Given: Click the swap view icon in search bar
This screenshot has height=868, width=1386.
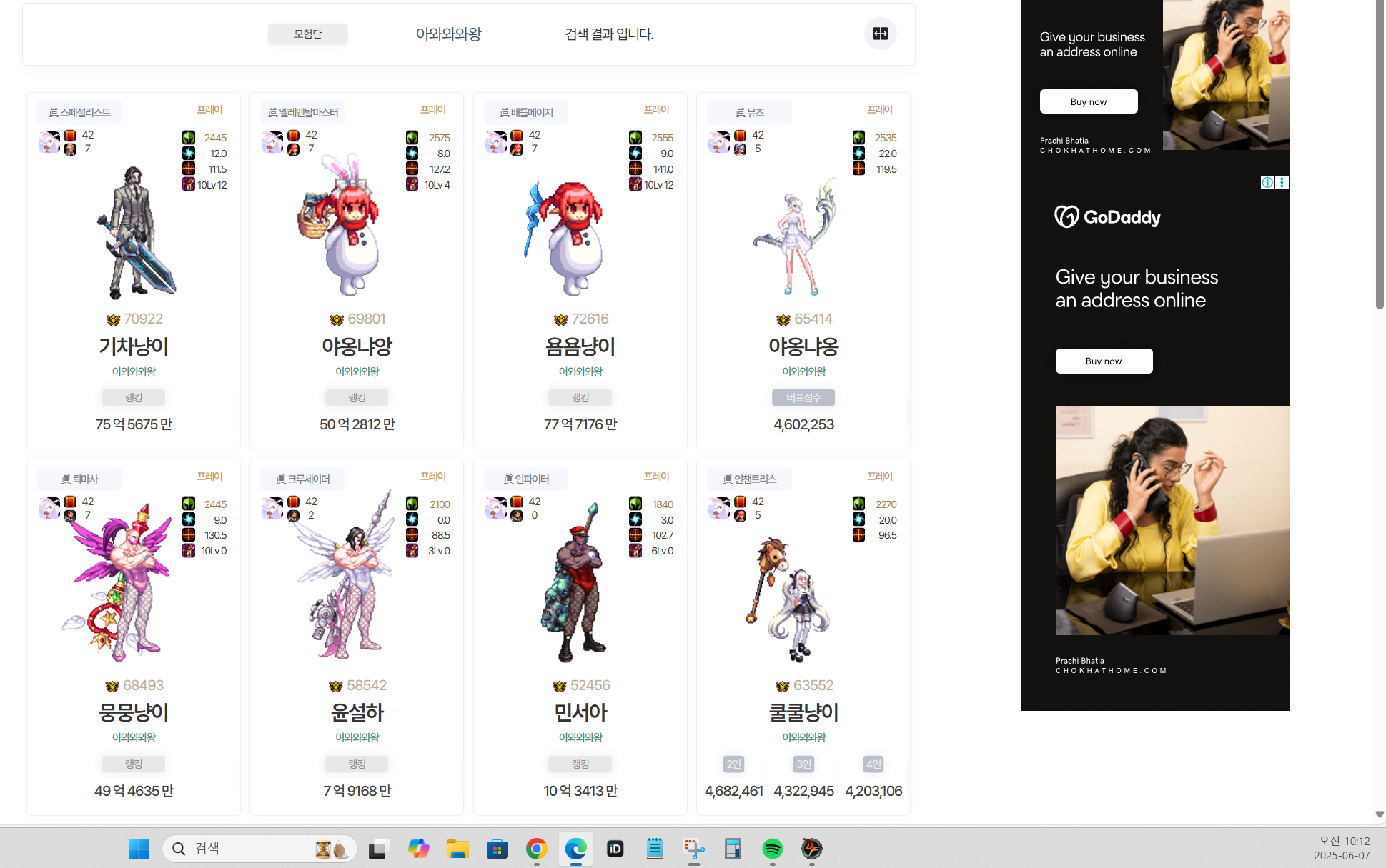Looking at the screenshot, I should (x=880, y=34).
